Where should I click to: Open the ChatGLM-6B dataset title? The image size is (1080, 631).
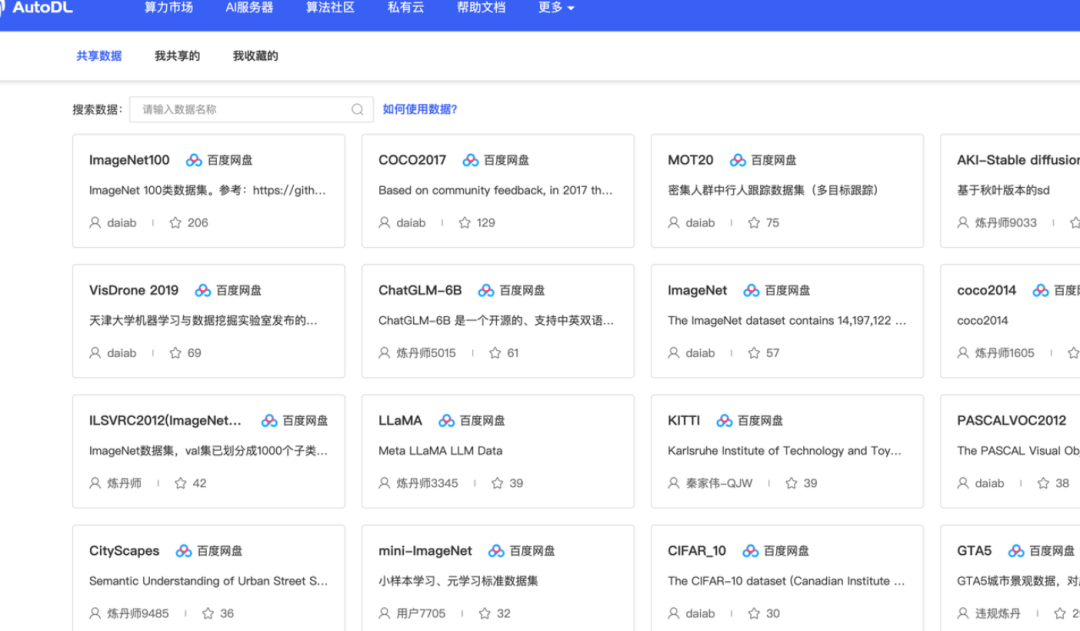pos(420,291)
